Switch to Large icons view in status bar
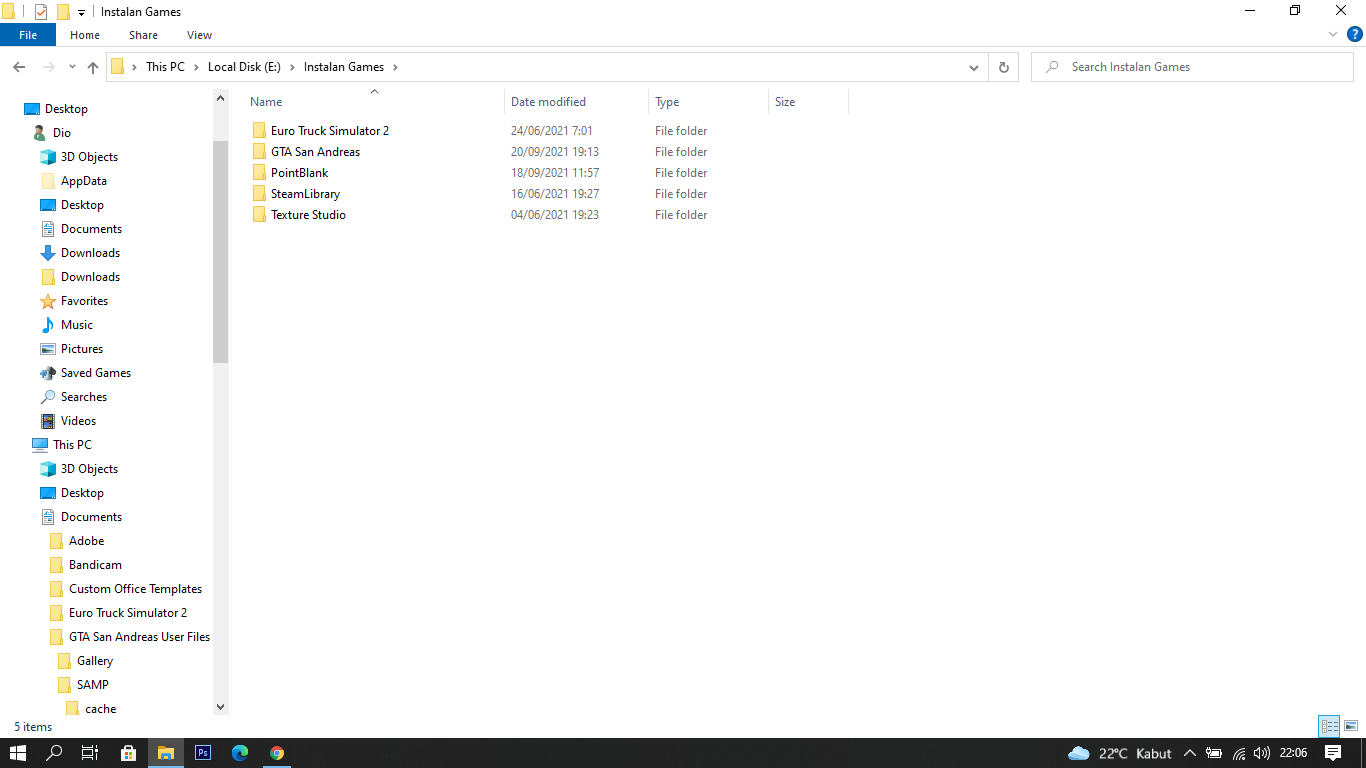1366x768 pixels. pos(1351,727)
